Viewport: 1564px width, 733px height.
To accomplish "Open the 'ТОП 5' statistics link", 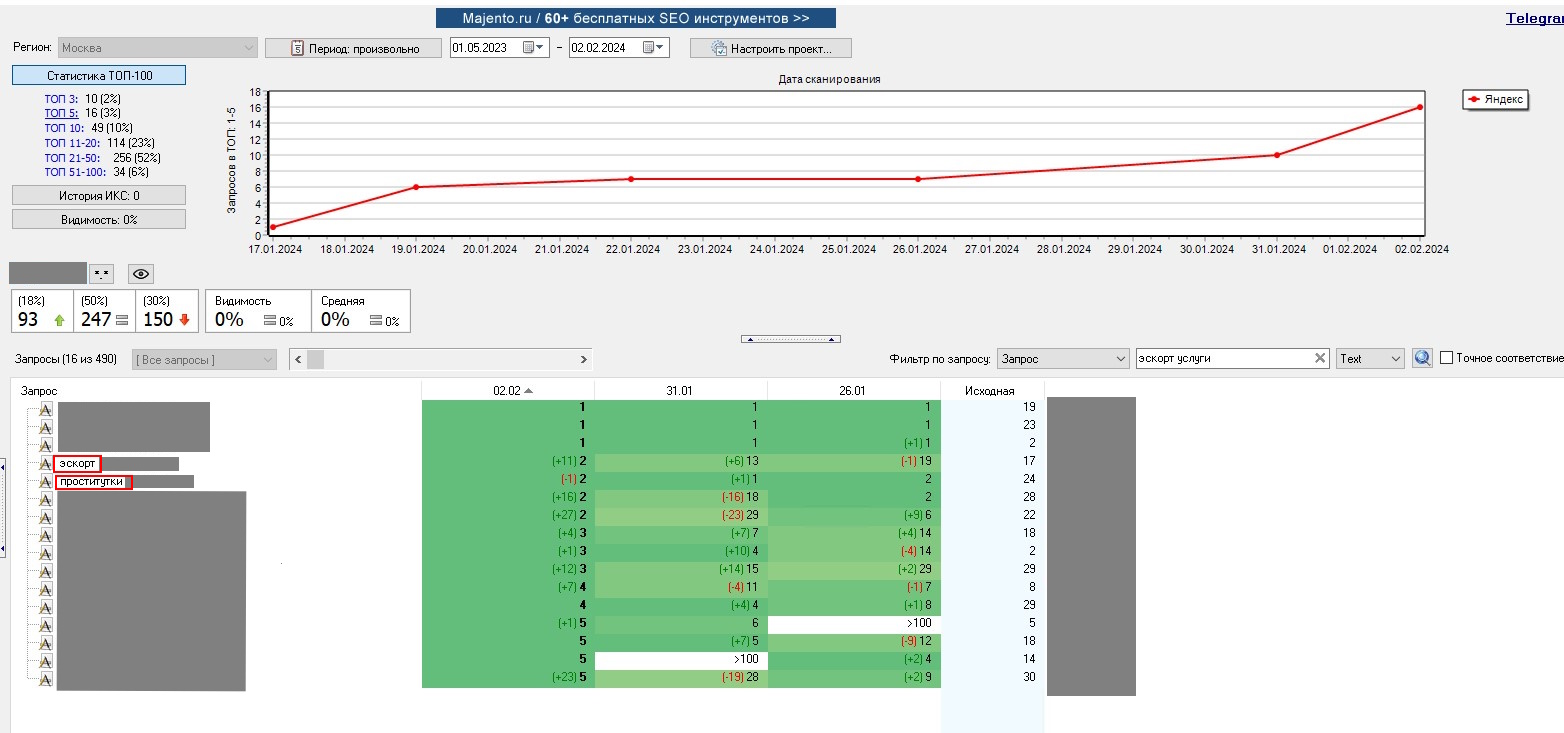I will click(x=59, y=114).
